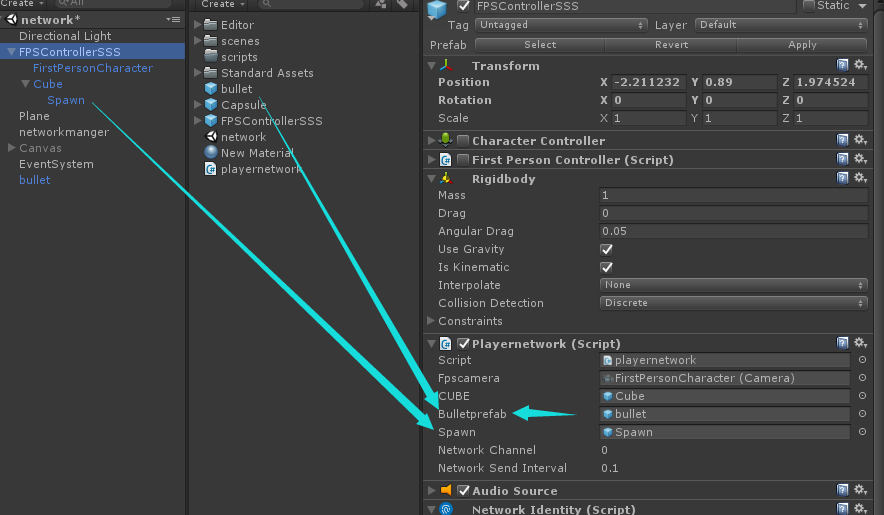Select the playernetwork script asset
The image size is (884, 515).
[x=260, y=169]
